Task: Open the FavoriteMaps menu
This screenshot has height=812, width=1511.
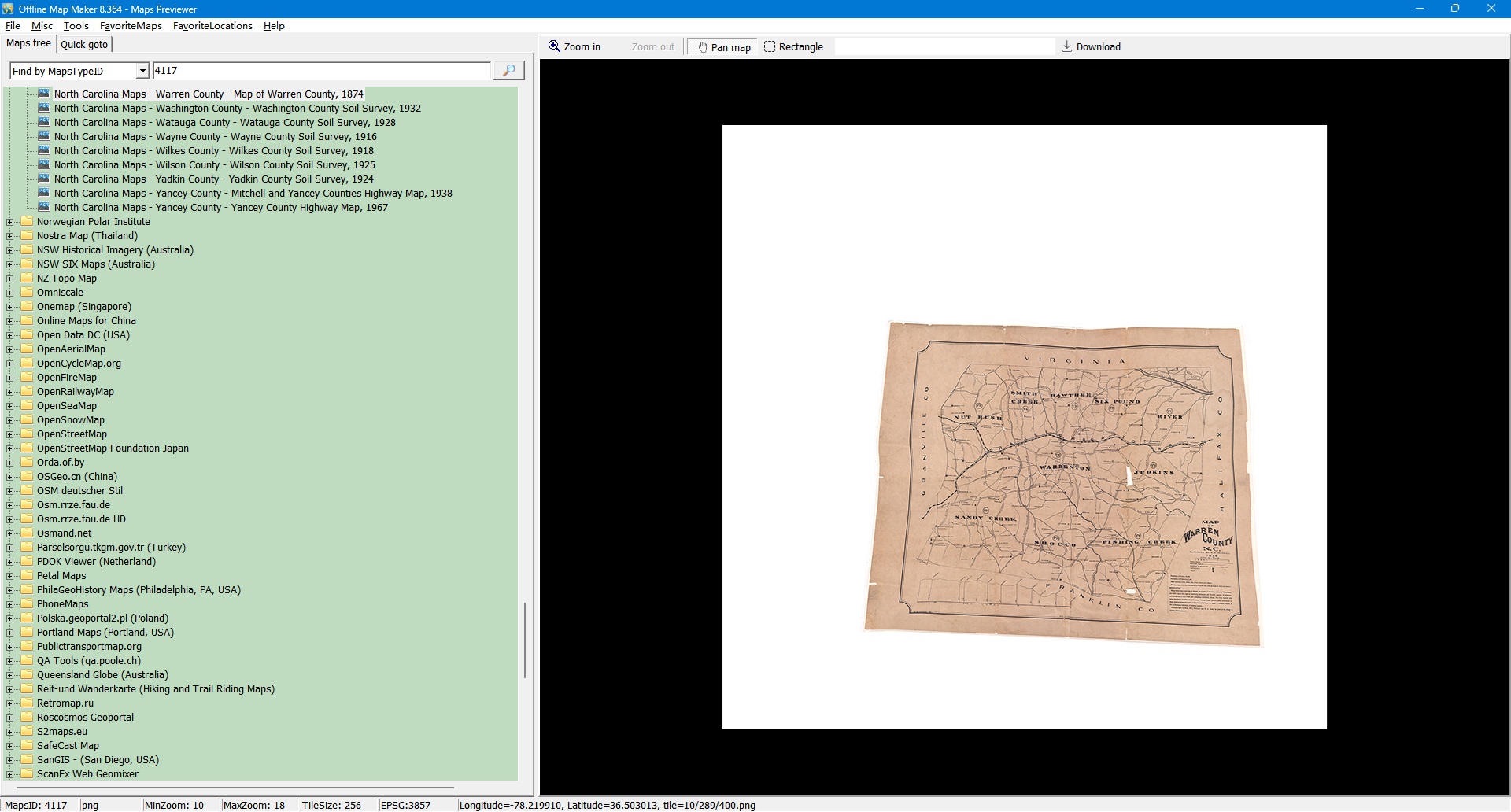Action: 131,26
